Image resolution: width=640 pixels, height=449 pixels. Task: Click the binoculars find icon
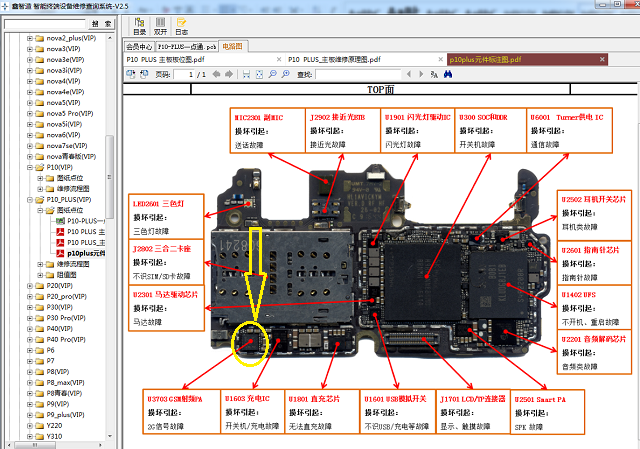click(448, 74)
